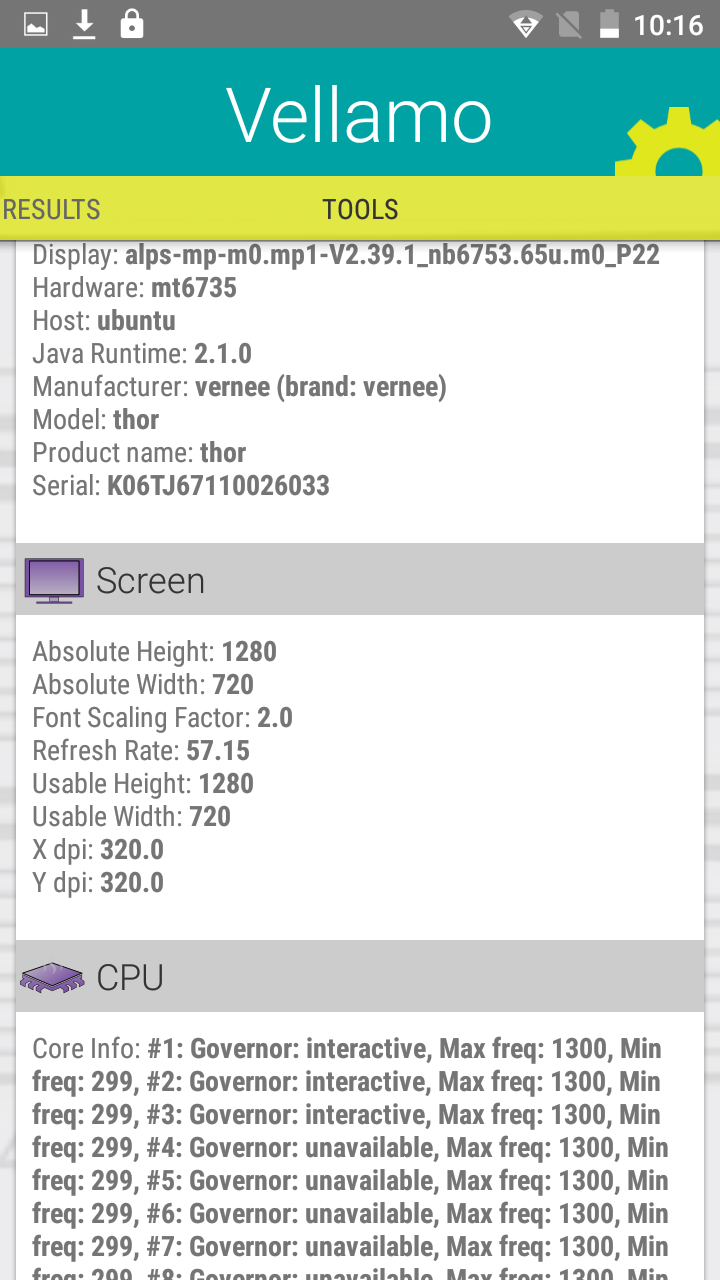Tap the lock icon in status bar
The width and height of the screenshot is (720, 1280).
(x=132, y=24)
